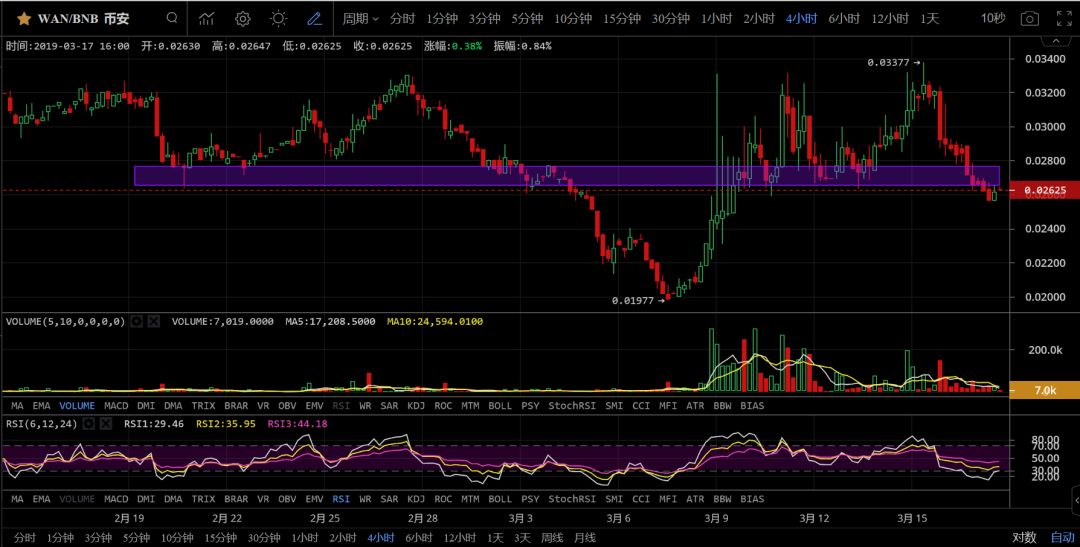
Task: Open the 10秒 refresh interval selector
Action: (x=992, y=18)
